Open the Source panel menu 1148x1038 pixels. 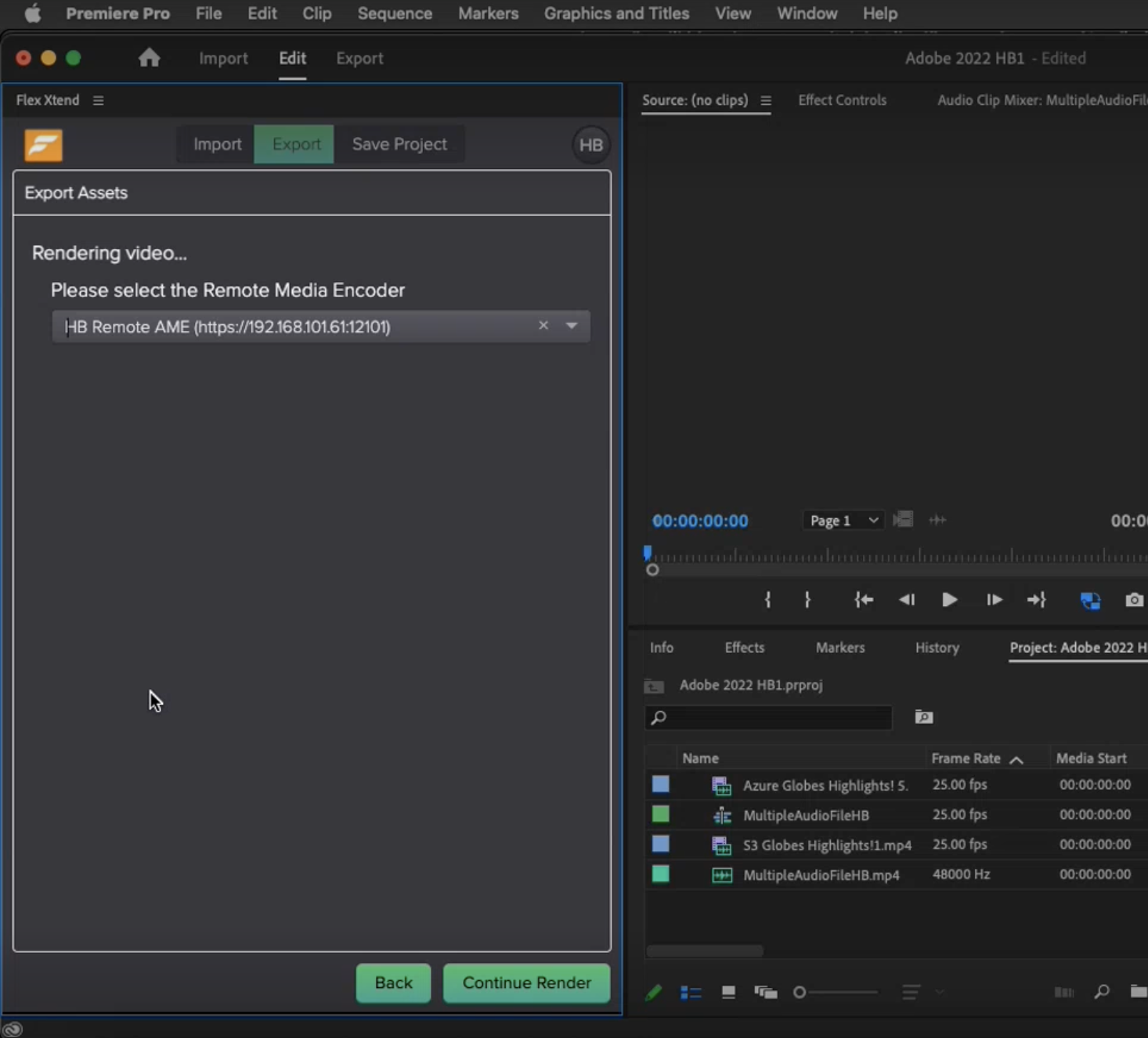click(765, 100)
